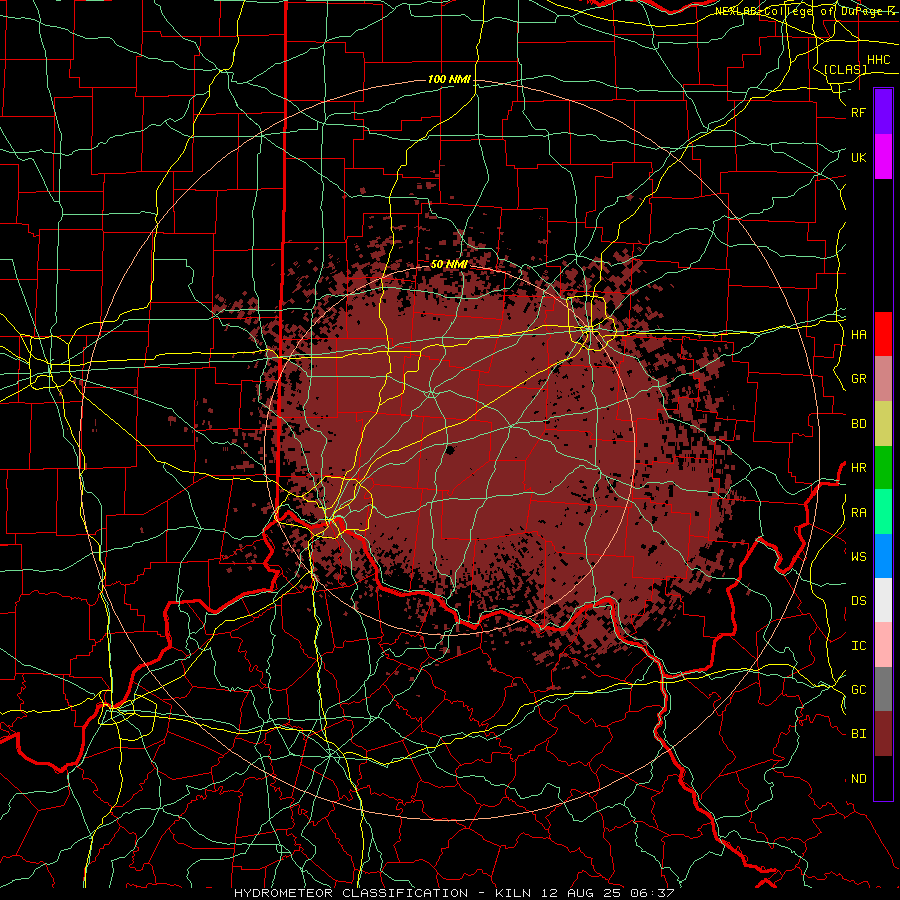Click the 'HA' legend label
Screen dimensions: 900x900
click(858, 334)
